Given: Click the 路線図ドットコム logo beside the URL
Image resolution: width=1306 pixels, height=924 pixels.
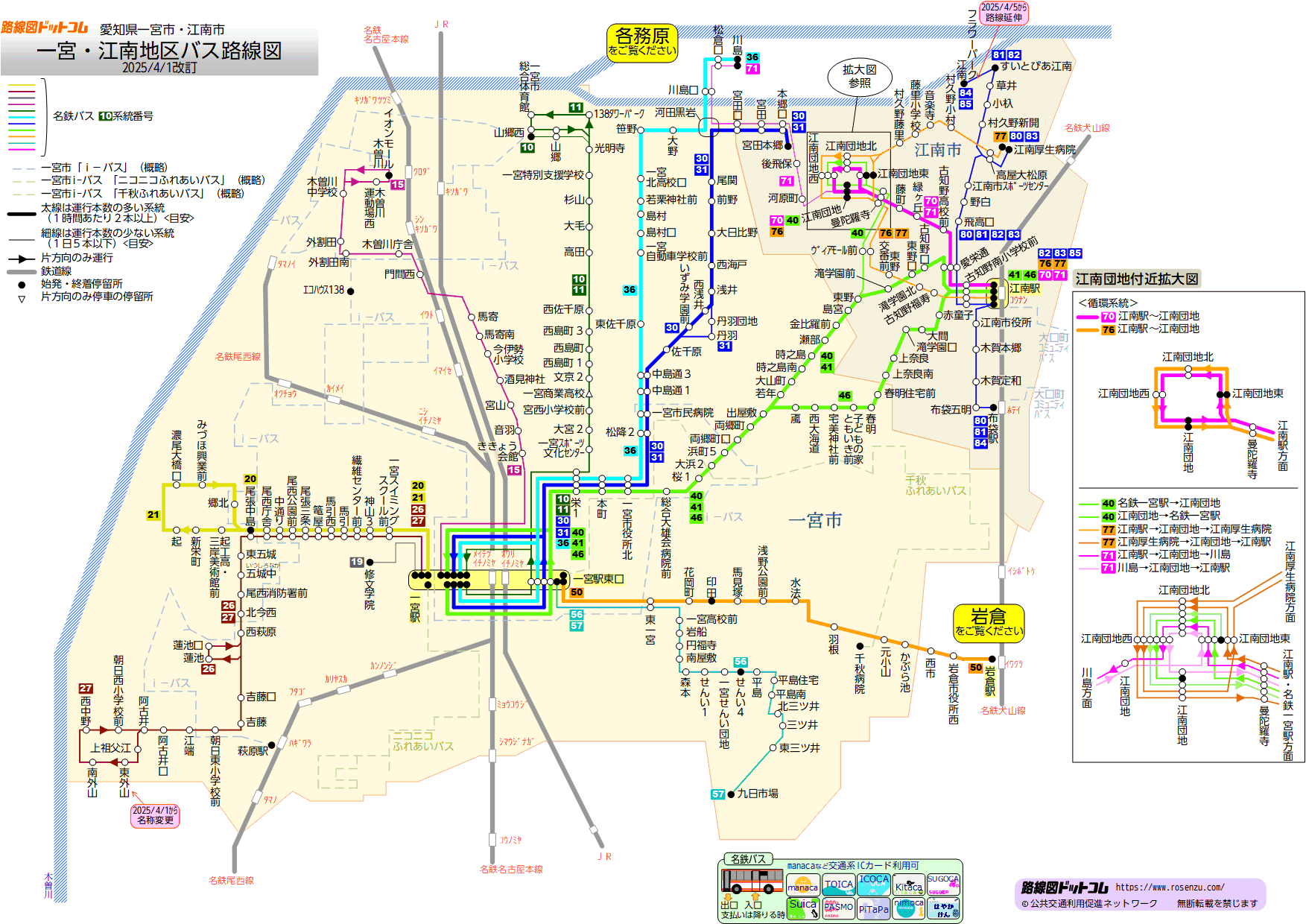Looking at the screenshot, I should 1064,887.
